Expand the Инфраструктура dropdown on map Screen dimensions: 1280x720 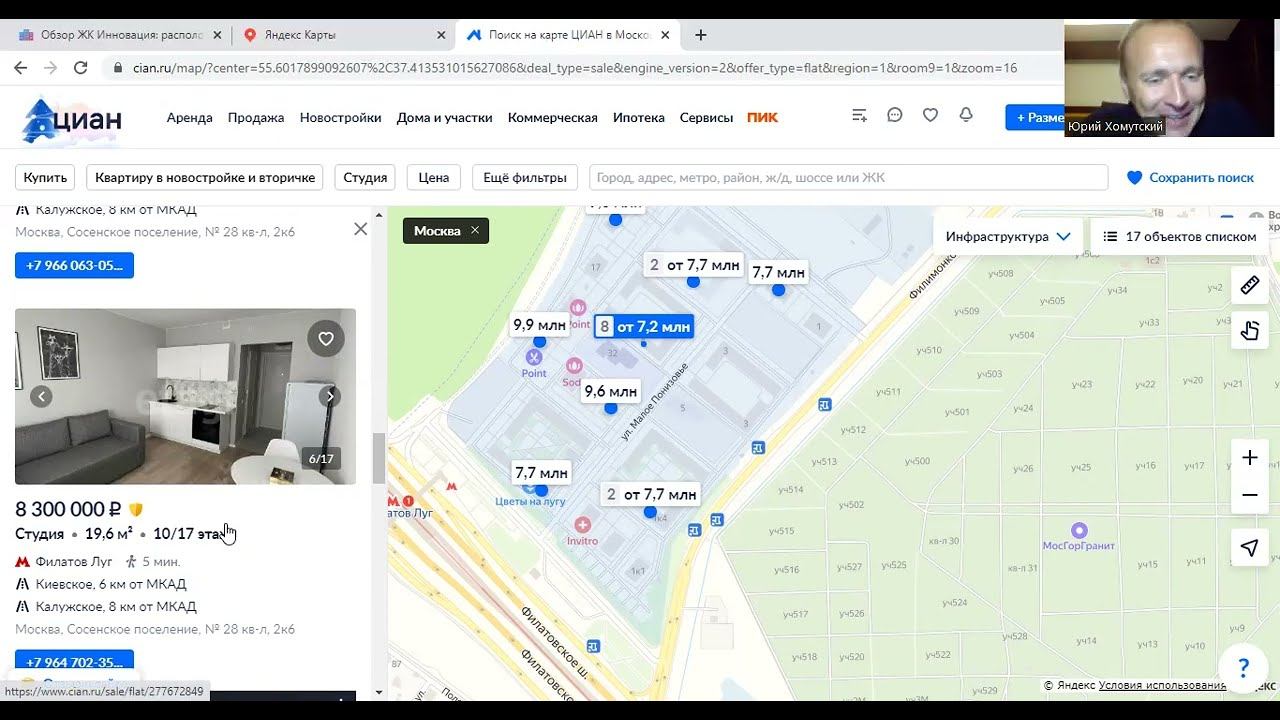tap(1008, 237)
